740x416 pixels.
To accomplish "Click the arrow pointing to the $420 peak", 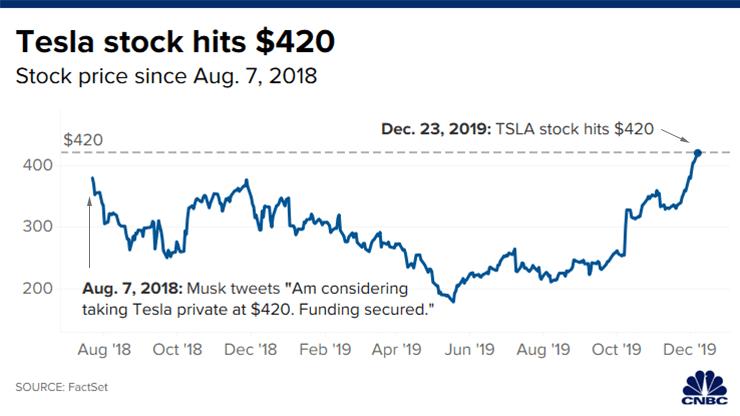I will coord(675,136).
